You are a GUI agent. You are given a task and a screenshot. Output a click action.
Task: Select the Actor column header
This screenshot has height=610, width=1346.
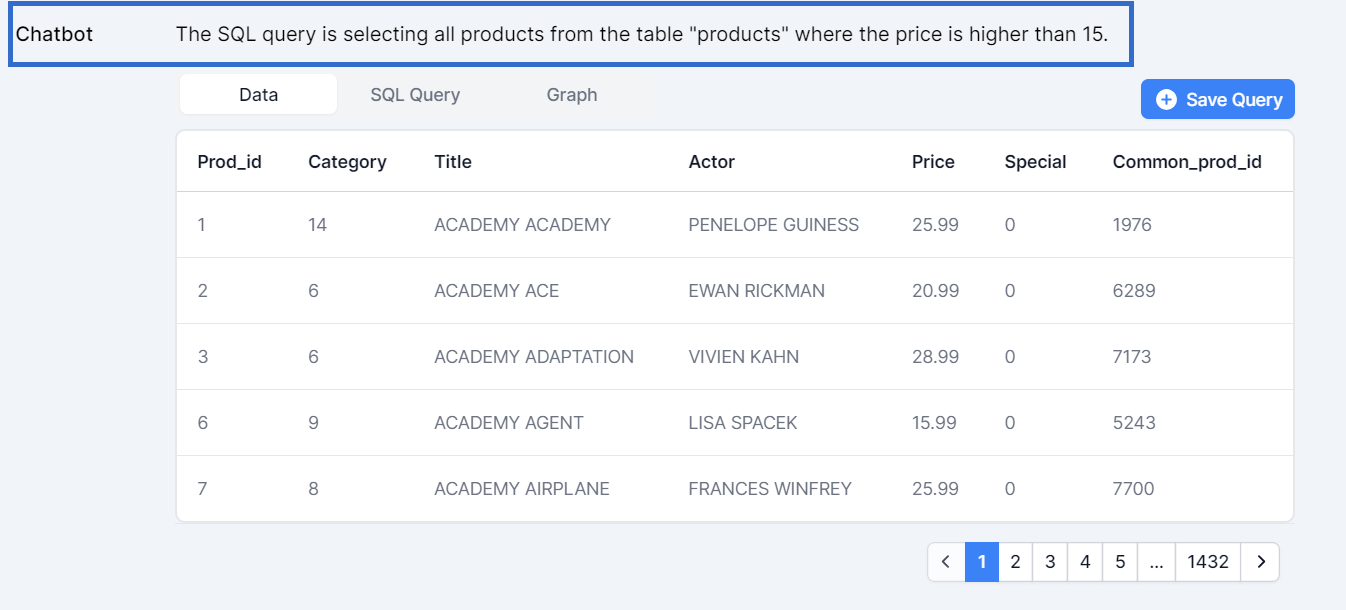[711, 162]
